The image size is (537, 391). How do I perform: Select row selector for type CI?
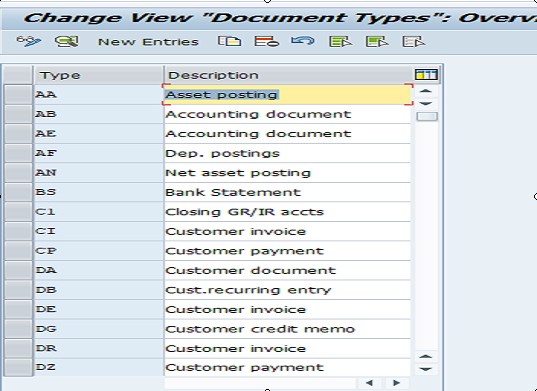18,231
